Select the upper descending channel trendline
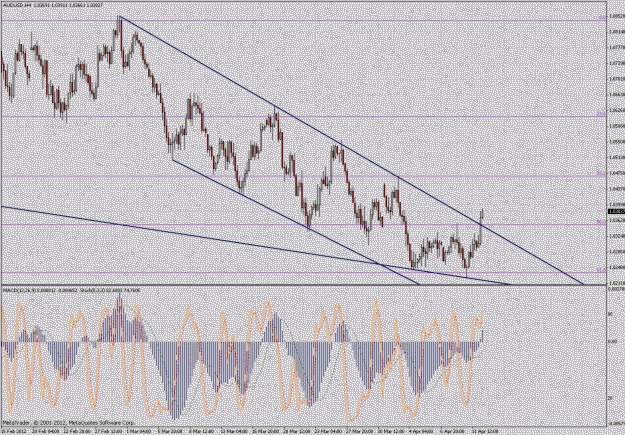625x435 pixels. tap(351, 151)
